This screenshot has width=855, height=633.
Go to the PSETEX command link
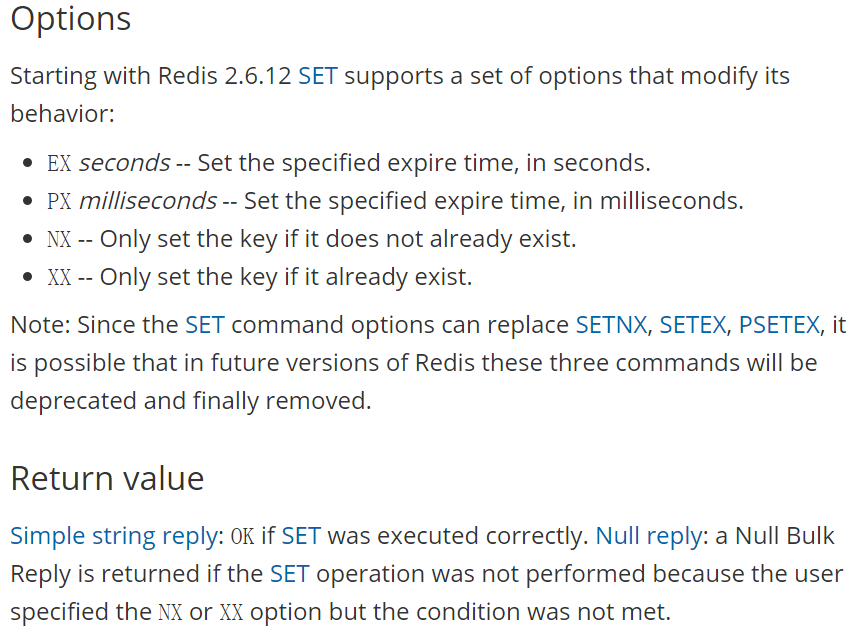[779, 325]
